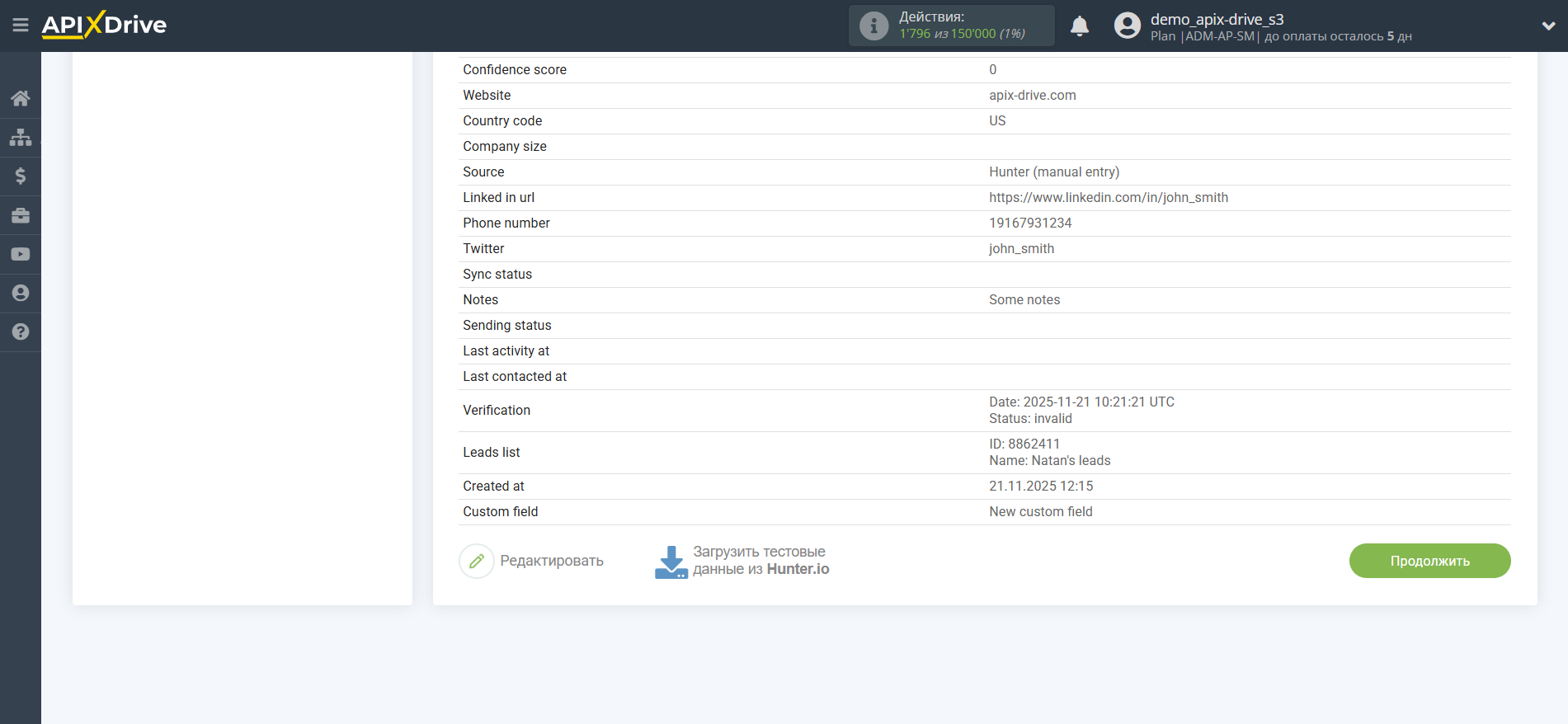Screen dimensions: 1568x724
Task: Click the Confidence score label
Action: (x=515, y=70)
